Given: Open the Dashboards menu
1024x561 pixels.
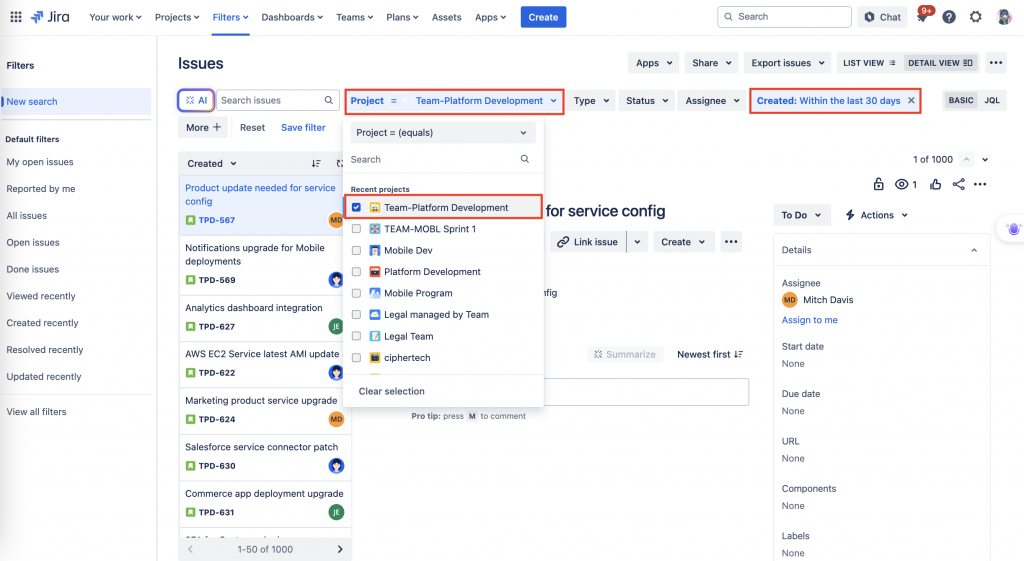Looking at the screenshot, I should click(292, 17).
